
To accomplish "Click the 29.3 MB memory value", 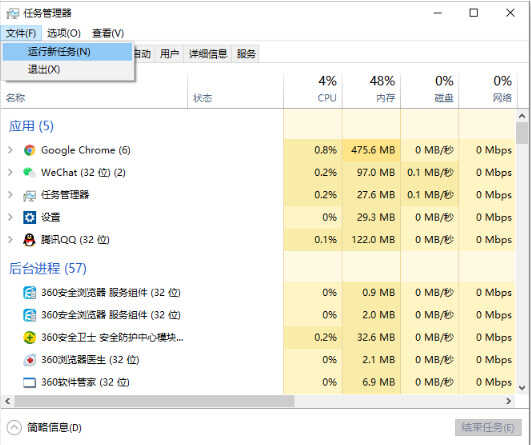I will click(376, 217).
